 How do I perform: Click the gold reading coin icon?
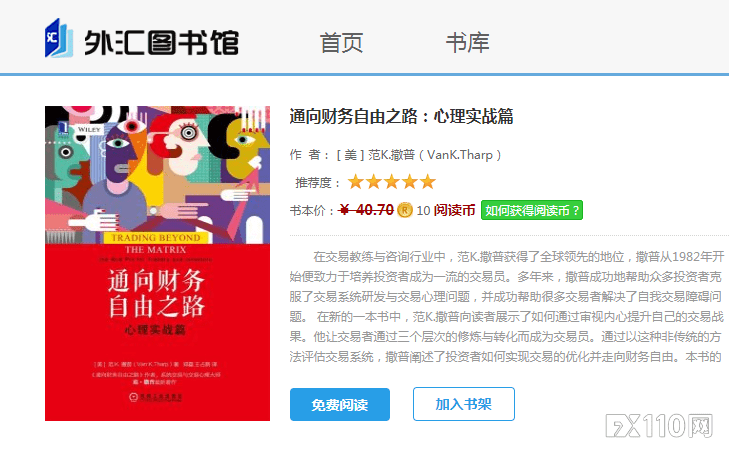(x=404, y=210)
